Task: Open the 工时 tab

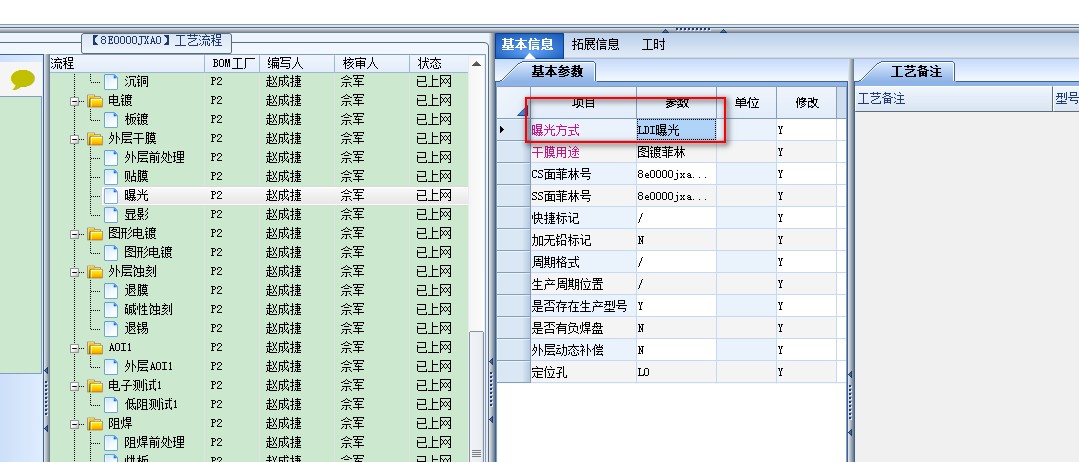Action: point(653,45)
